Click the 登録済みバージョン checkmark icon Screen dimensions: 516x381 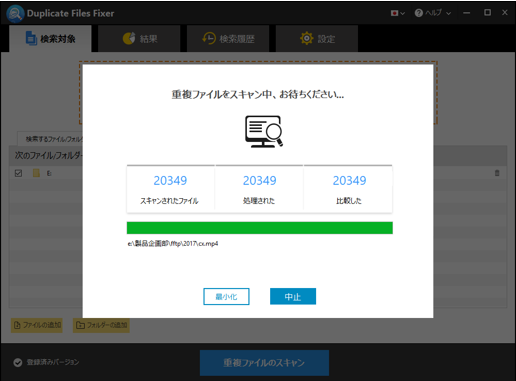click(x=18, y=362)
